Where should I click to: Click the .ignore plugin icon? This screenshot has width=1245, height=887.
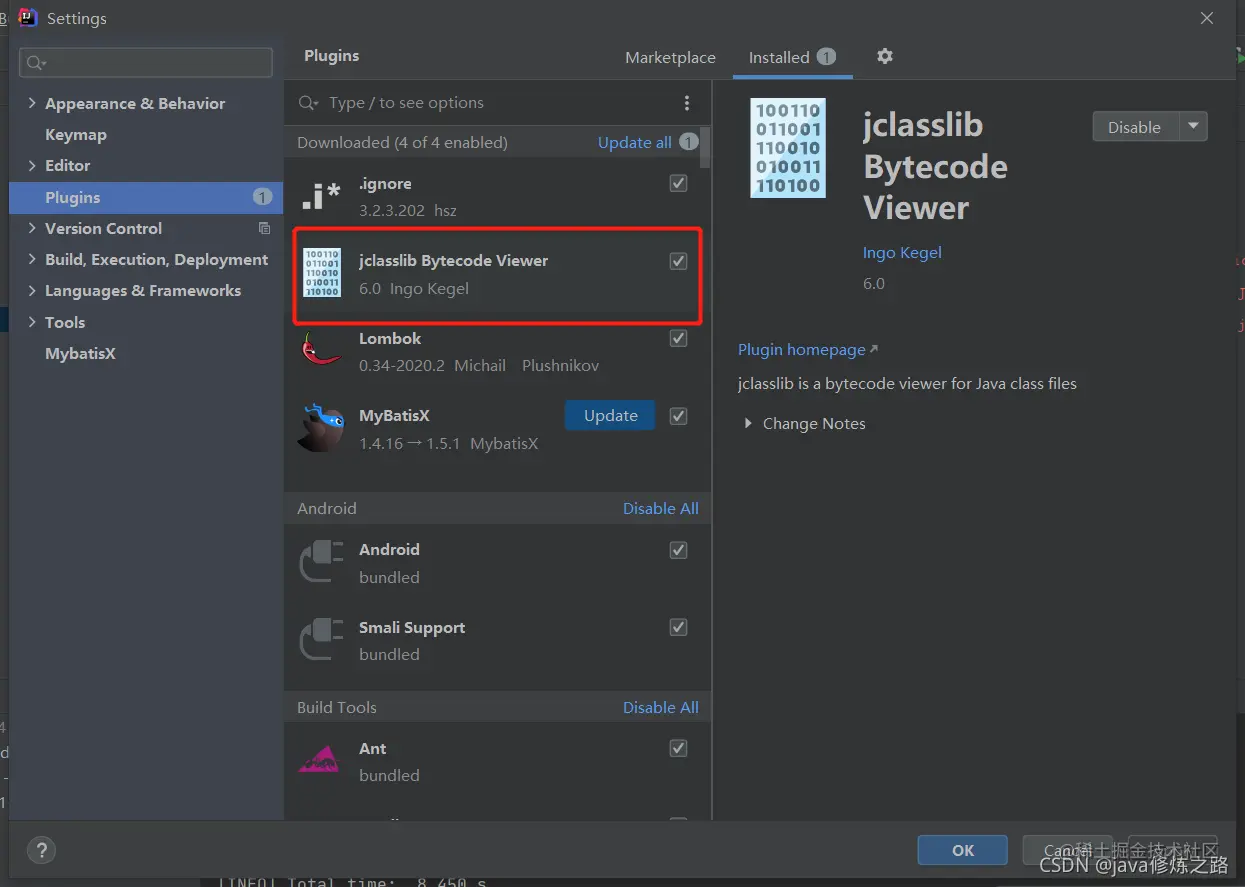tap(321, 196)
